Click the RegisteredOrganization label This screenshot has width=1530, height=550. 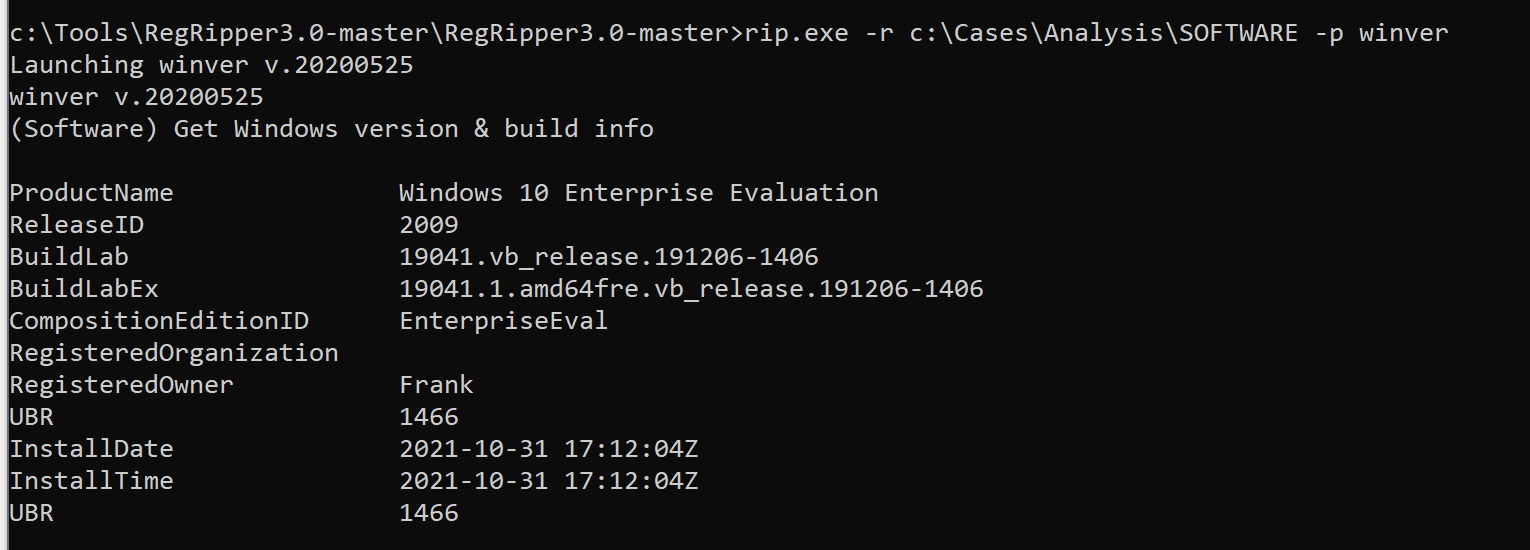click(x=174, y=353)
